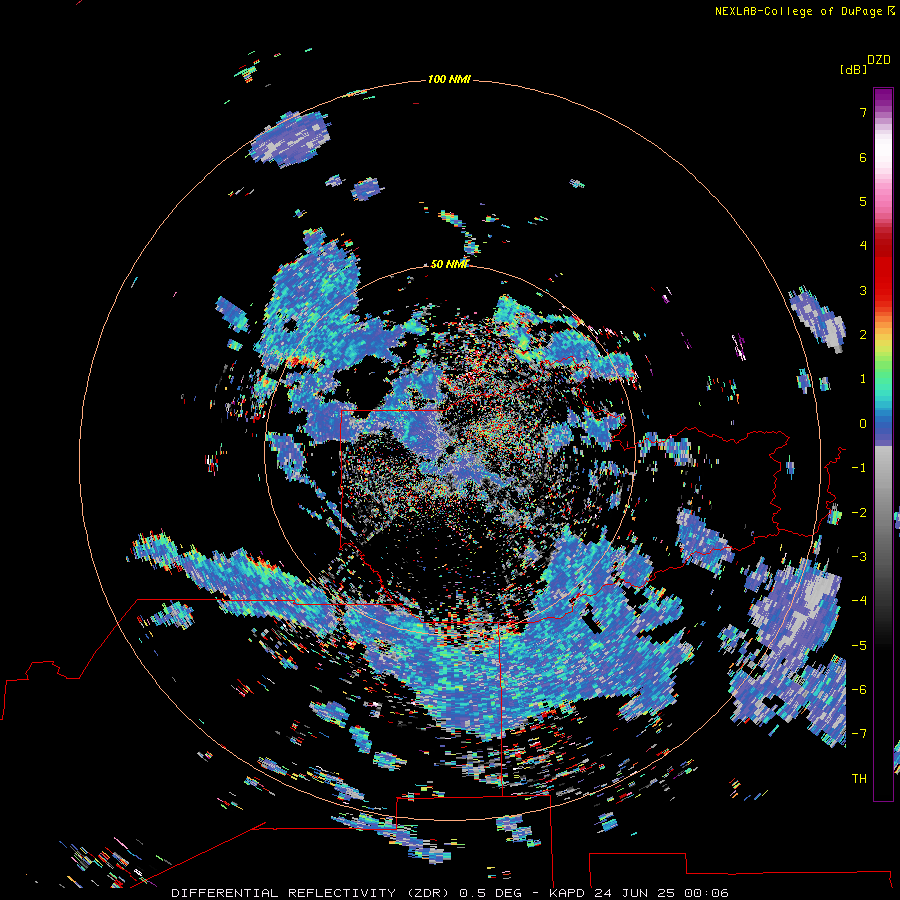Click the scale value 1

click(x=863, y=379)
